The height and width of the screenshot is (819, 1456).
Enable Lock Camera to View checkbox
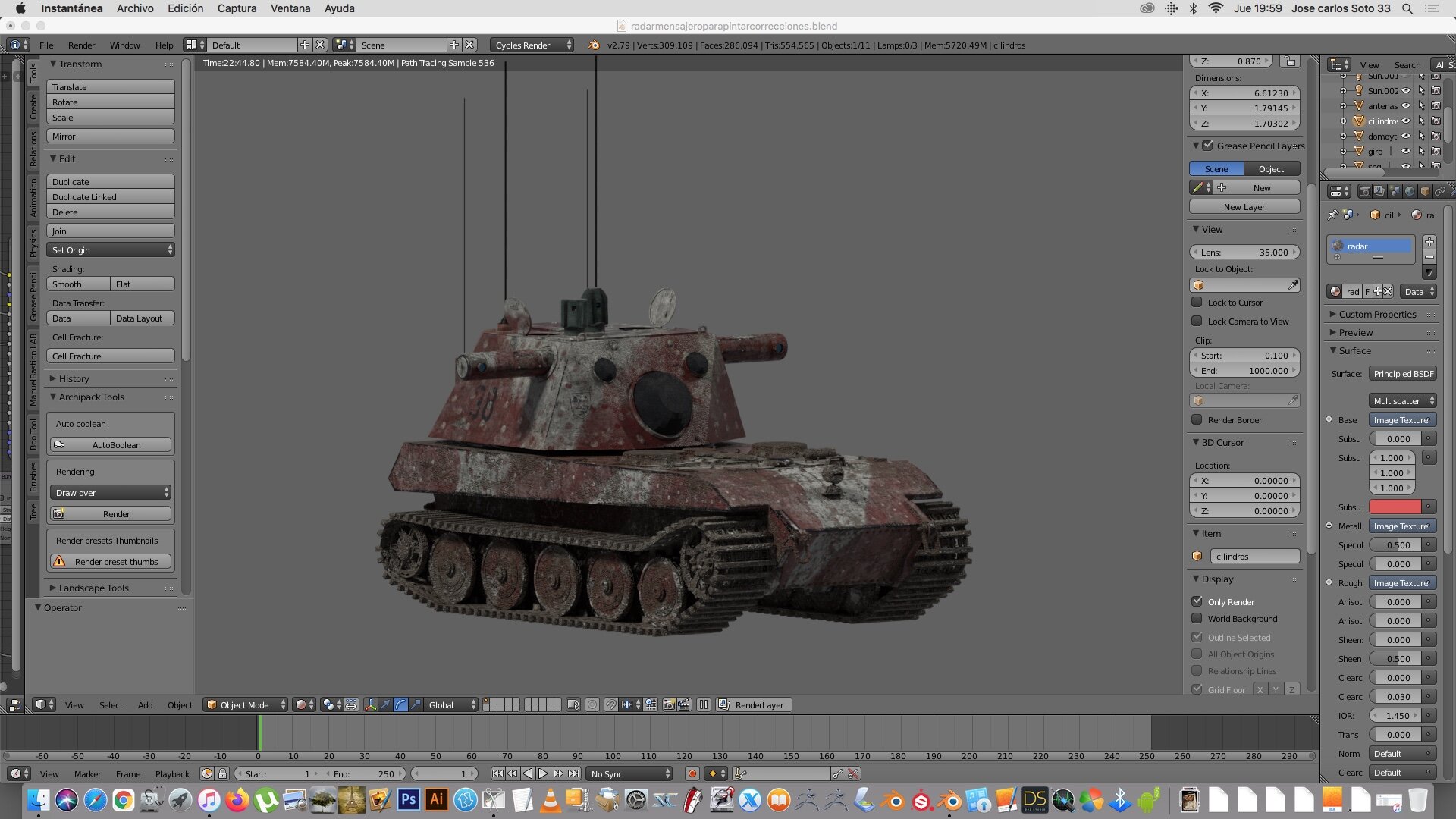pos(1197,321)
